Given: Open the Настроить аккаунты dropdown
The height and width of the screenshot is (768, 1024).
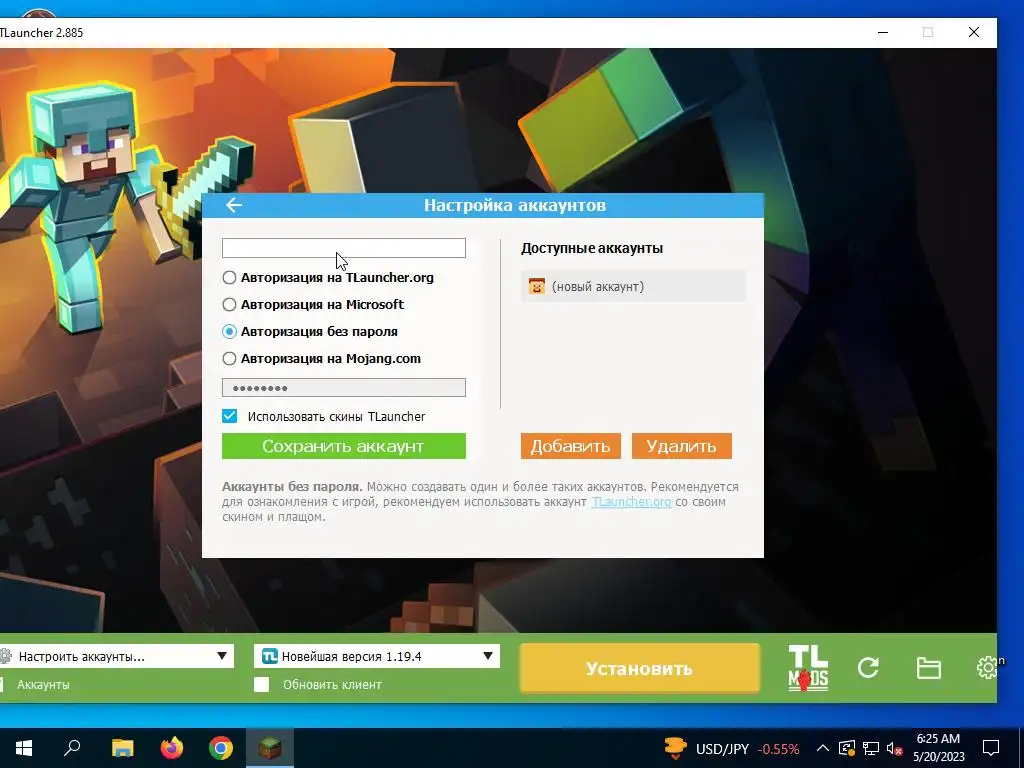Looking at the screenshot, I should pos(116,656).
